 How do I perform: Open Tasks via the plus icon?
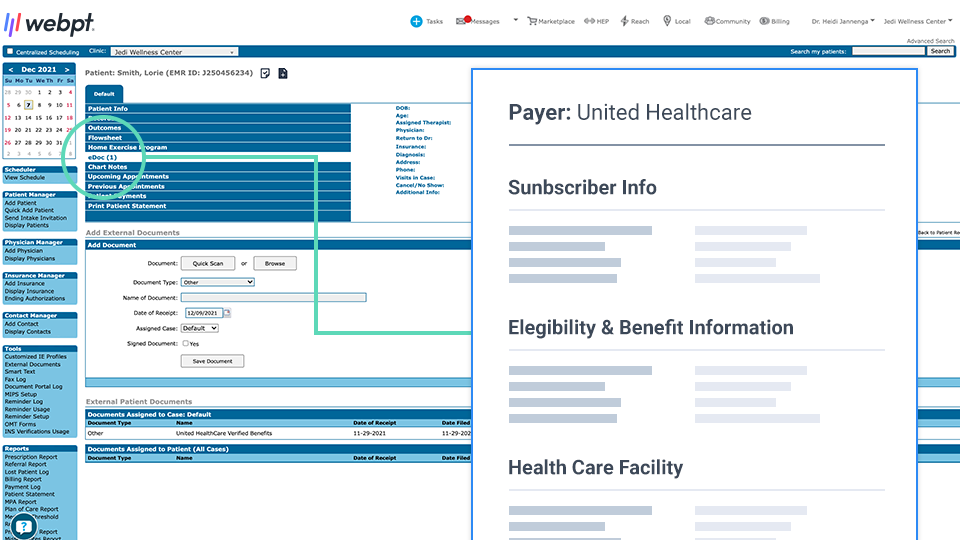(416, 21)
